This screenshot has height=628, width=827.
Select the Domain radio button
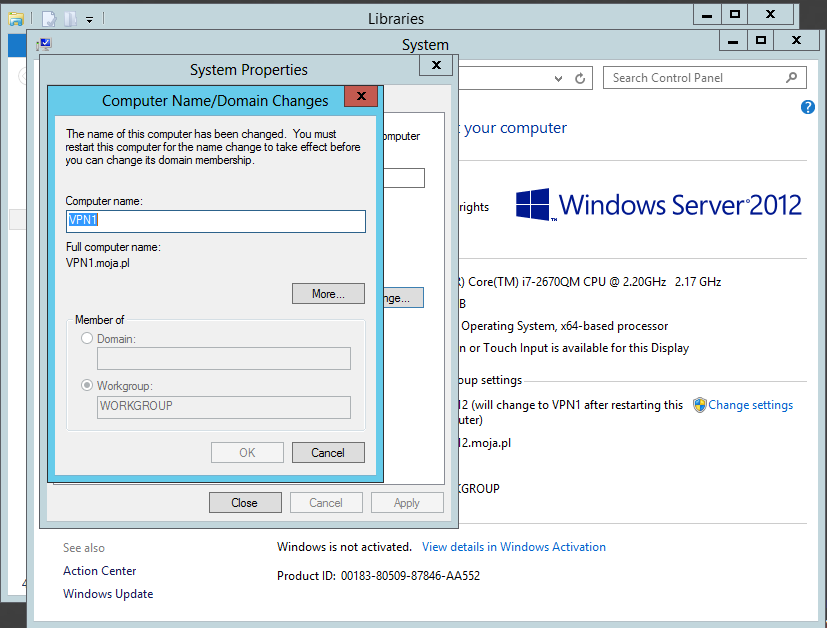[87, 339]
